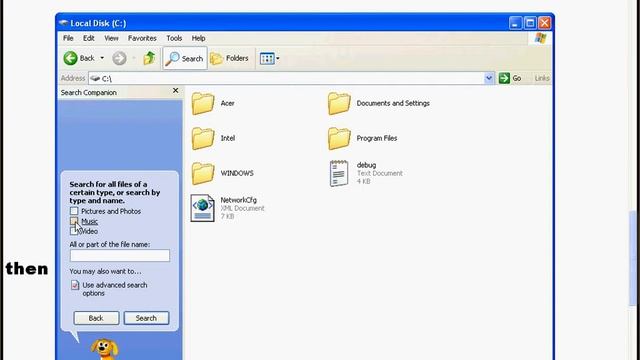This screenshot has width=640, height=360.
Task: Open the View menu
Action: coord(111,38)
